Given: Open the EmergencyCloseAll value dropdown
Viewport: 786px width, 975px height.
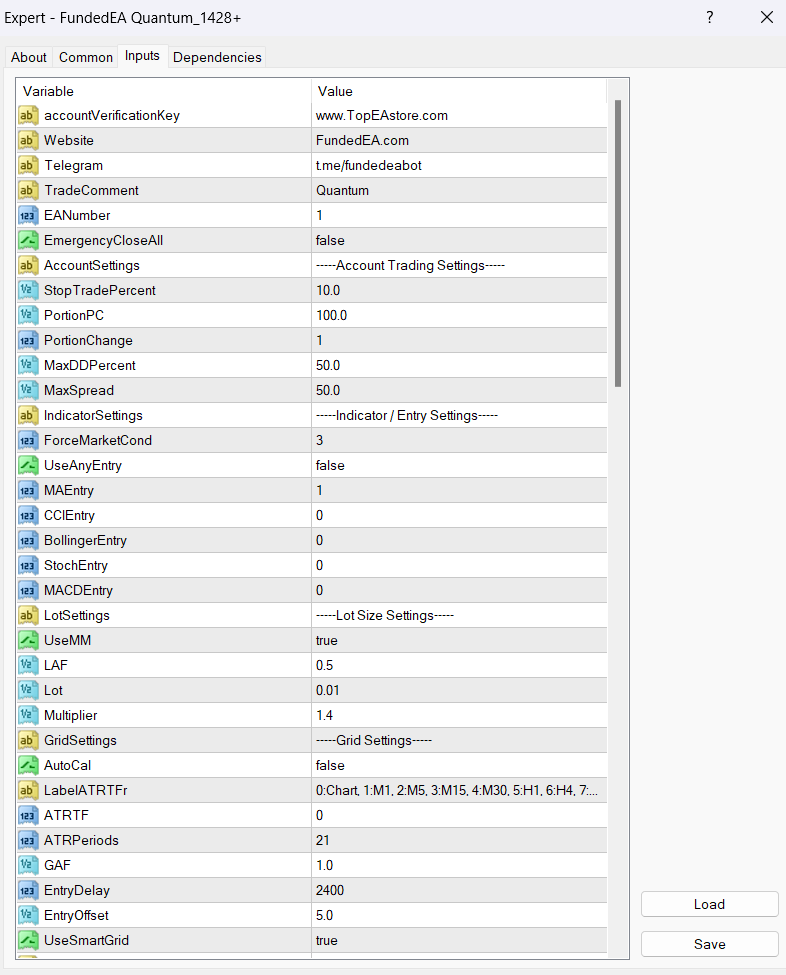Looking at the screenshot, I should (458, 241).
